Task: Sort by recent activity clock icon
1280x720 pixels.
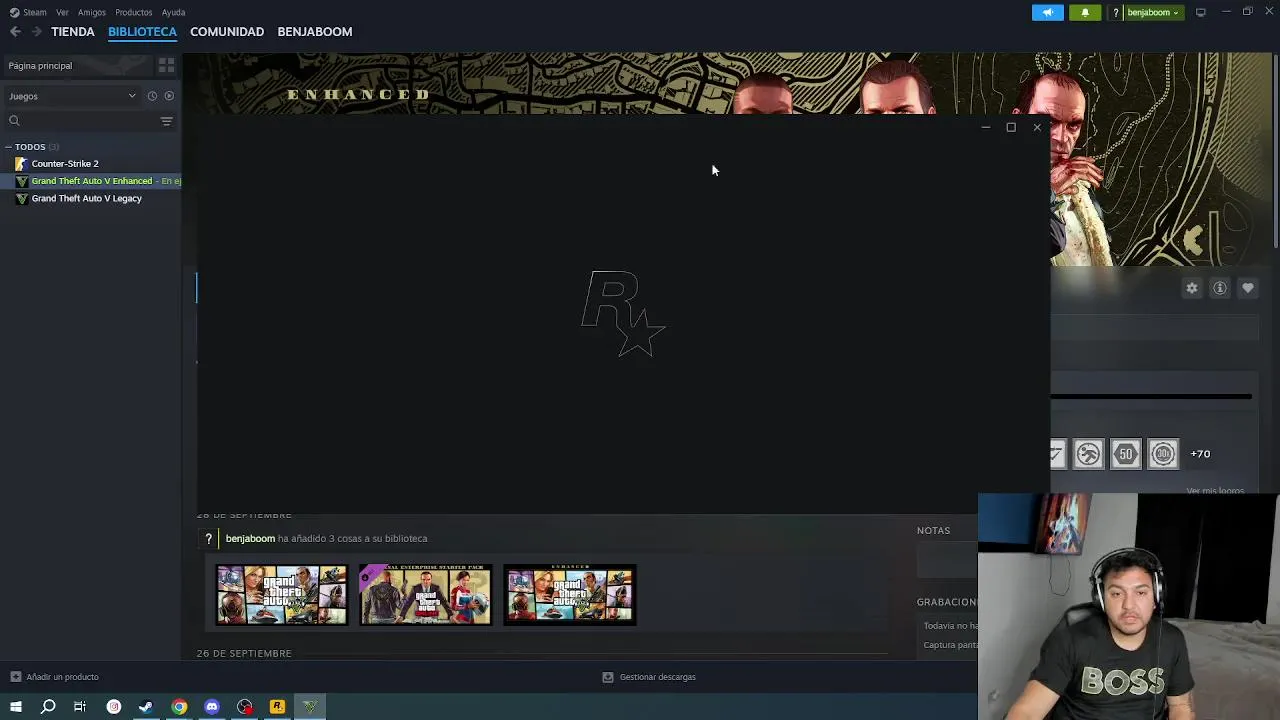Action: (x=152, y=96)
